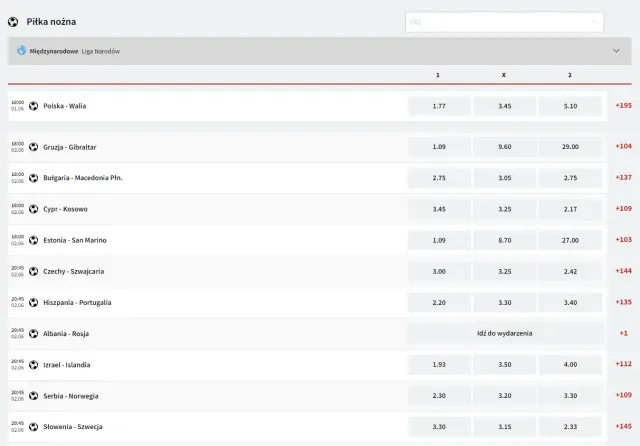Click the ball icon for Albania - Rosja

coord(33,333)
